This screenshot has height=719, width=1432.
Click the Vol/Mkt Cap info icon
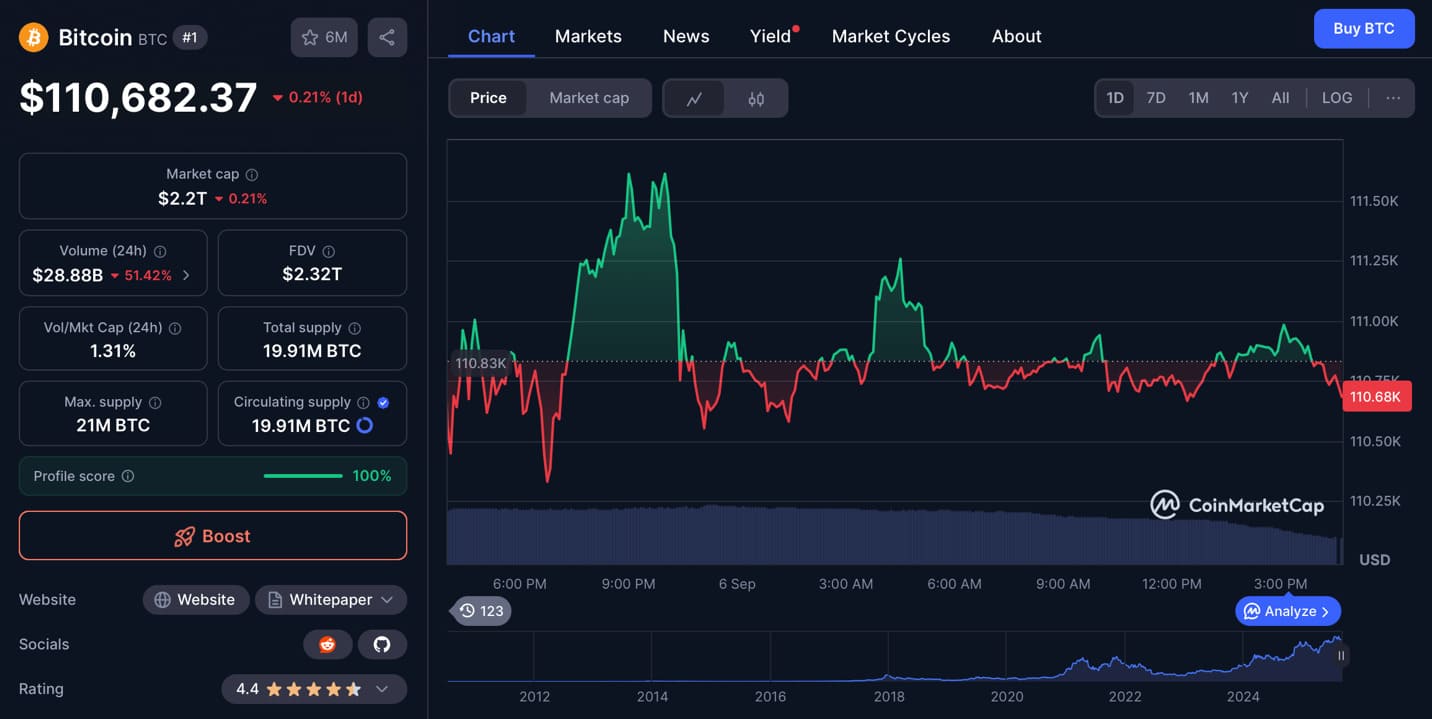(x=175, y=328)
